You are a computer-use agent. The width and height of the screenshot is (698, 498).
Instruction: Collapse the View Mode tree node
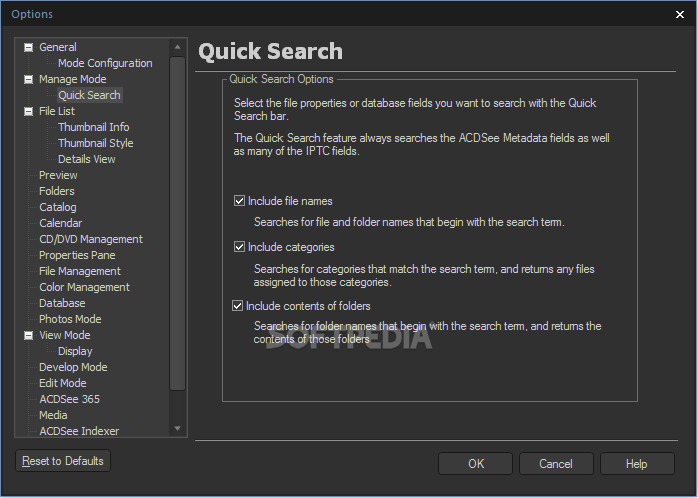(28, 335)
